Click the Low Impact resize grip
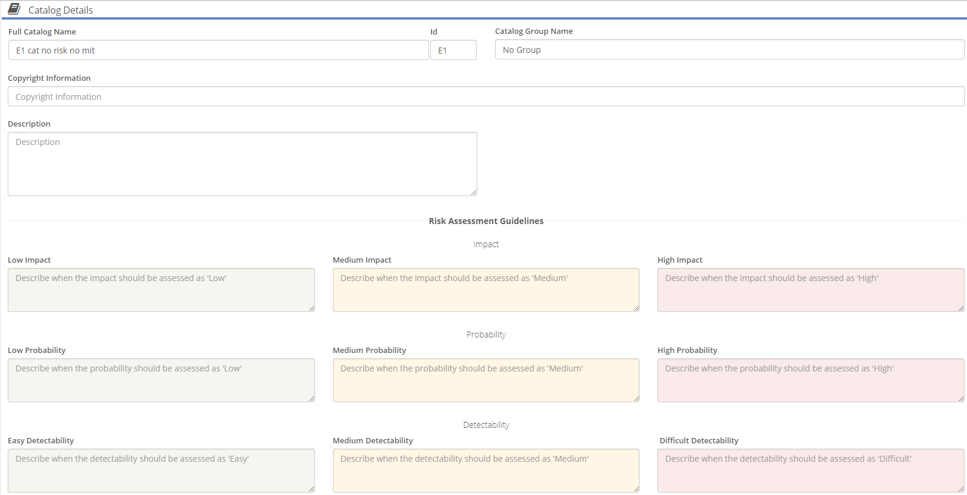The width and height of the screenshot is (967, 495). [x=311, y=308]
